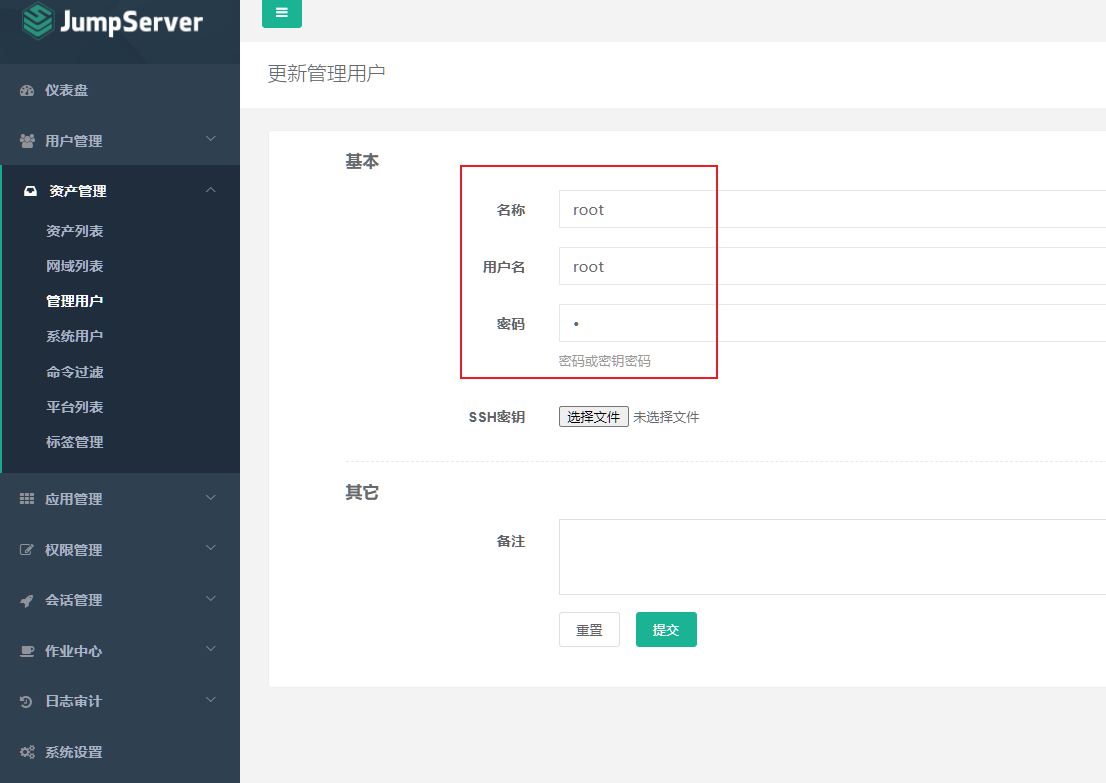This screenshot has width=1106, height=783.
Task: Open 标签管理 submenu
Action: click(x=75, y=442)
